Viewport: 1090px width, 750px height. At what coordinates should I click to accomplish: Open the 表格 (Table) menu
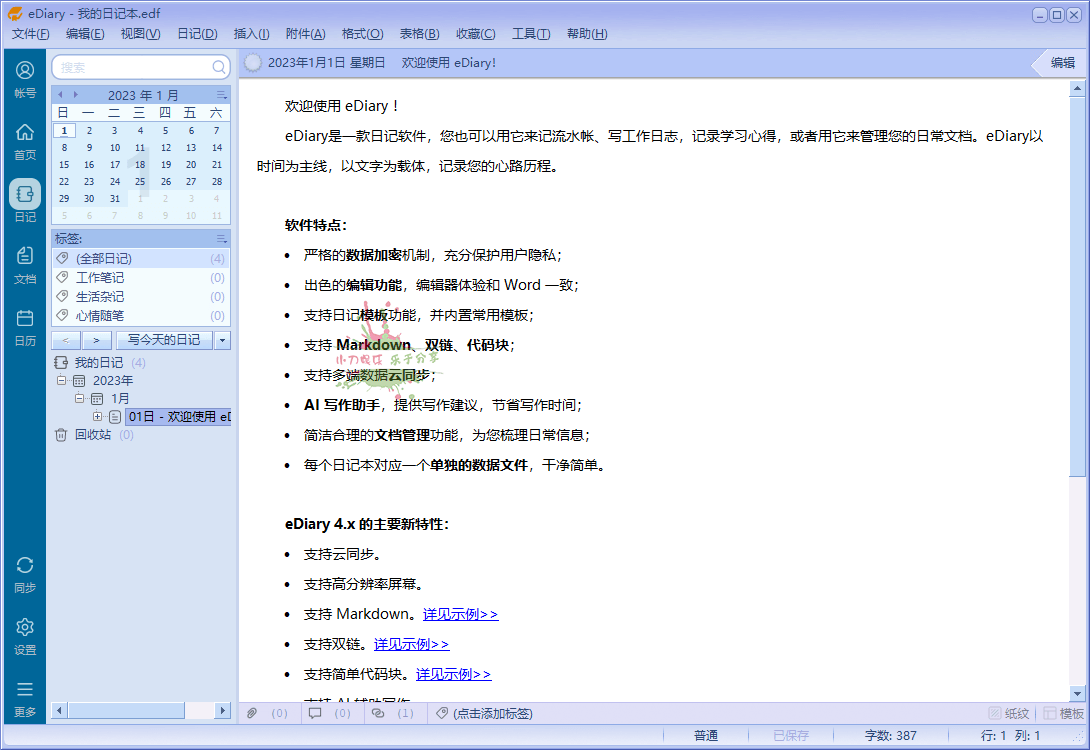coord(418,33)
